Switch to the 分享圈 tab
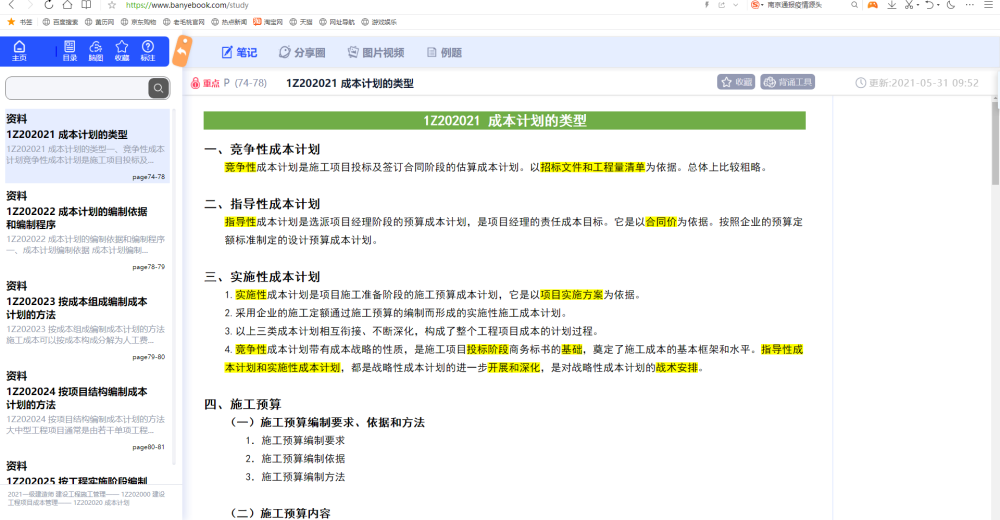The height and width of the screenshot is (520, 1000). (x=302, y=52)
